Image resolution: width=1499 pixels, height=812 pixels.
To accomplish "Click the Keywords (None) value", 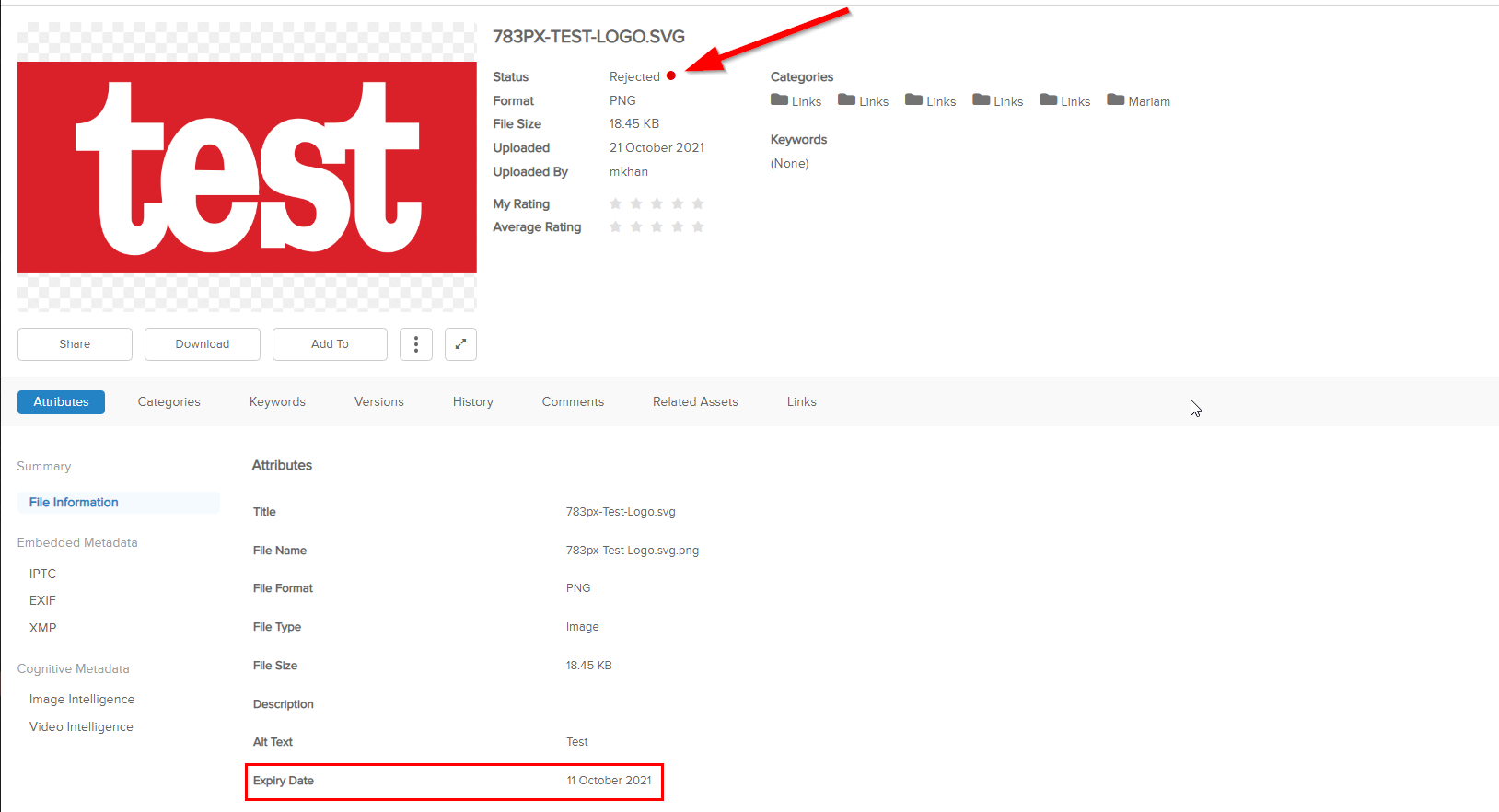I will pos(790,164).
